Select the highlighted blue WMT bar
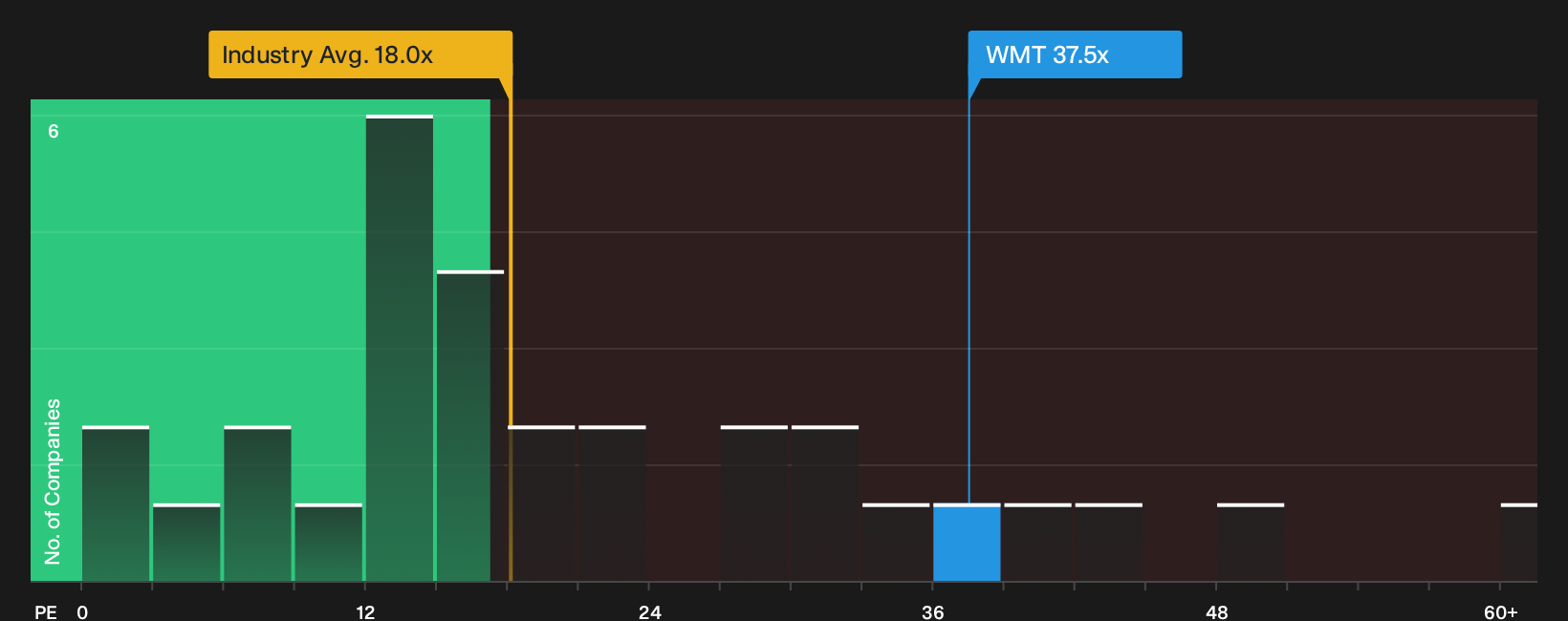 click(967, 543)
